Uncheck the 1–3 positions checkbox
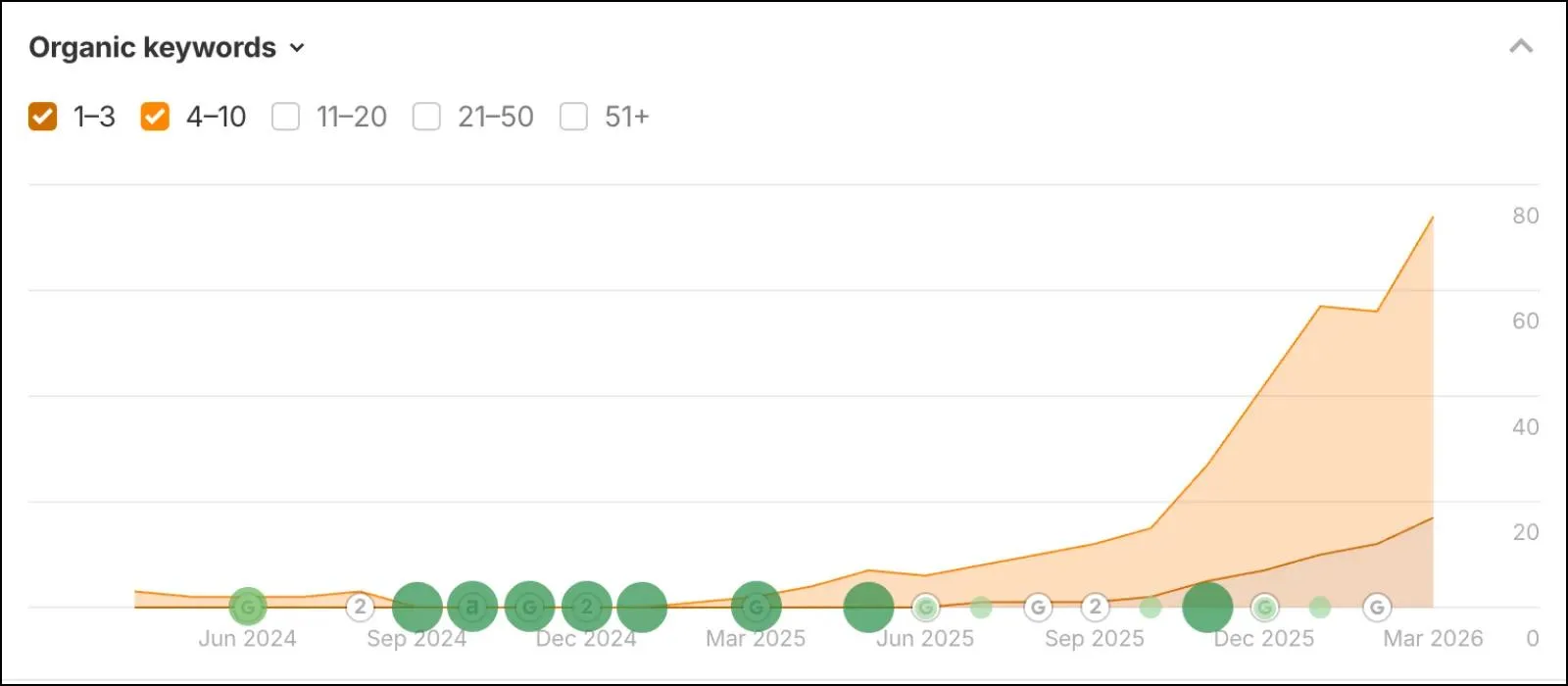Image resolution: width=1568 pixels, height=686 pixels. click(43, 117)
